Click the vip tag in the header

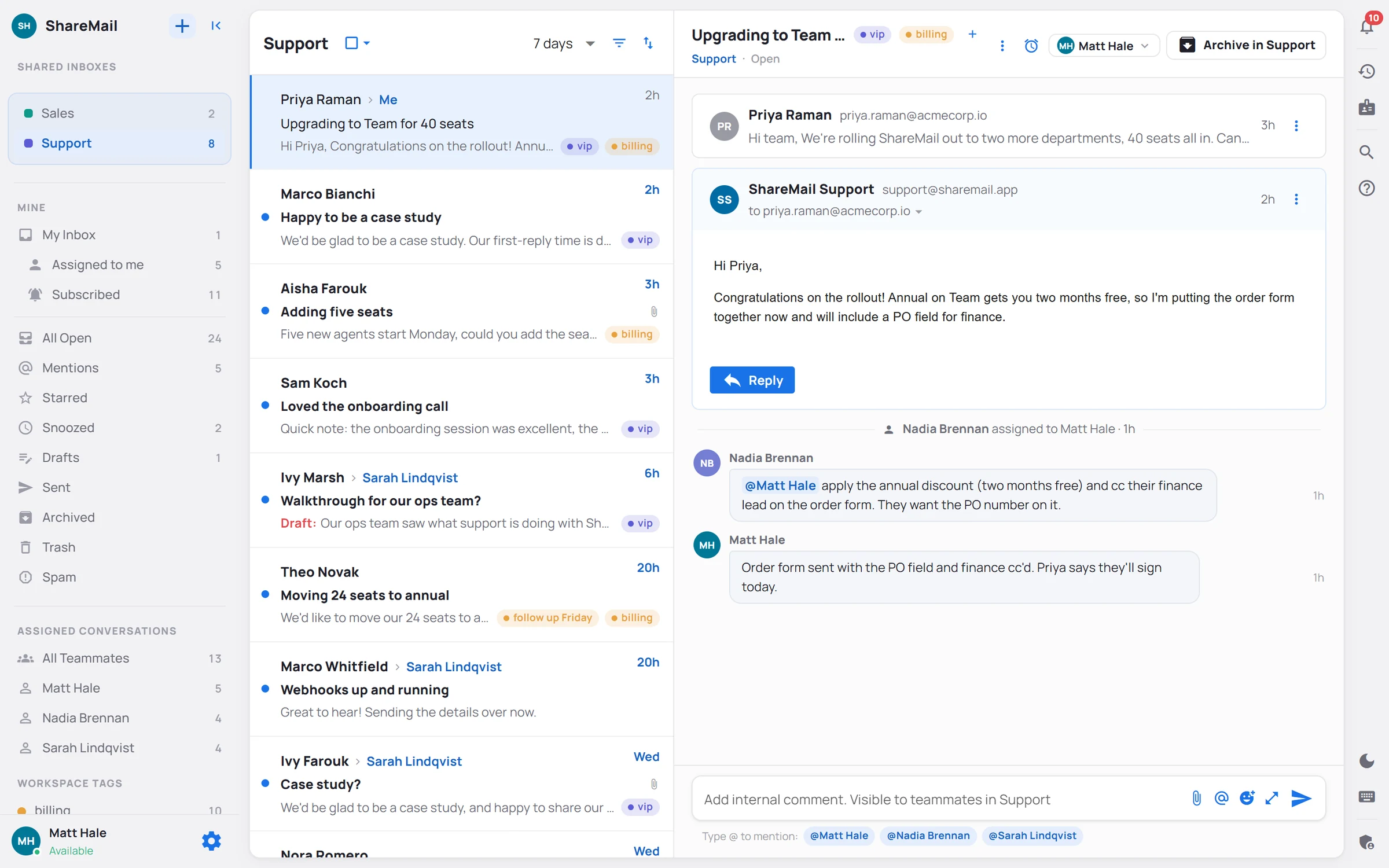pos(872,34)
